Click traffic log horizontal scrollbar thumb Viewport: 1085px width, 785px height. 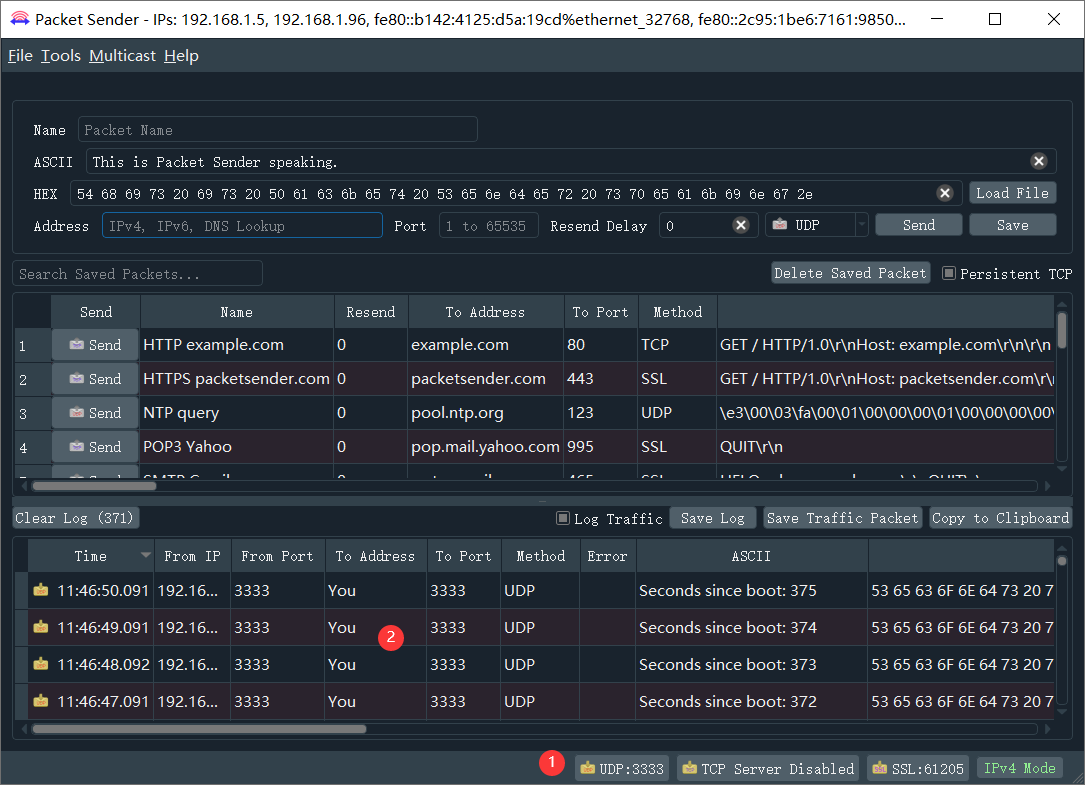coord(199,728)
